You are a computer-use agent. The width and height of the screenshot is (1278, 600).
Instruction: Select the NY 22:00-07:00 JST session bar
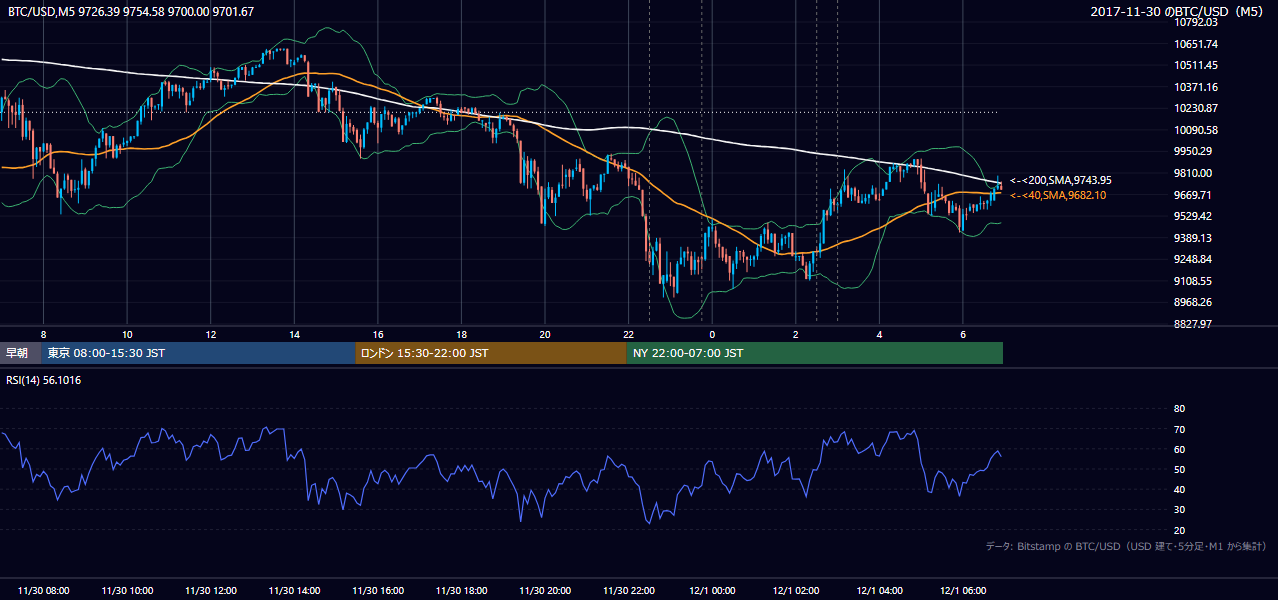815,353
